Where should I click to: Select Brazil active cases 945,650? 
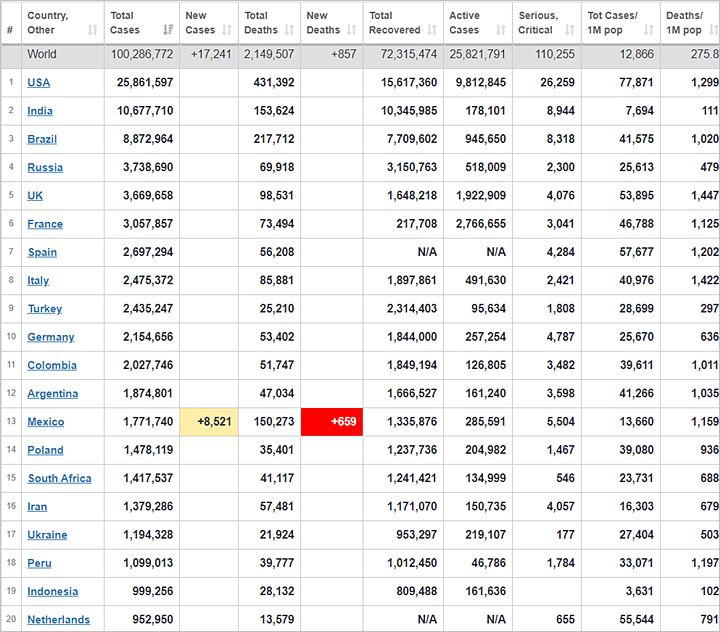point(485,139)
